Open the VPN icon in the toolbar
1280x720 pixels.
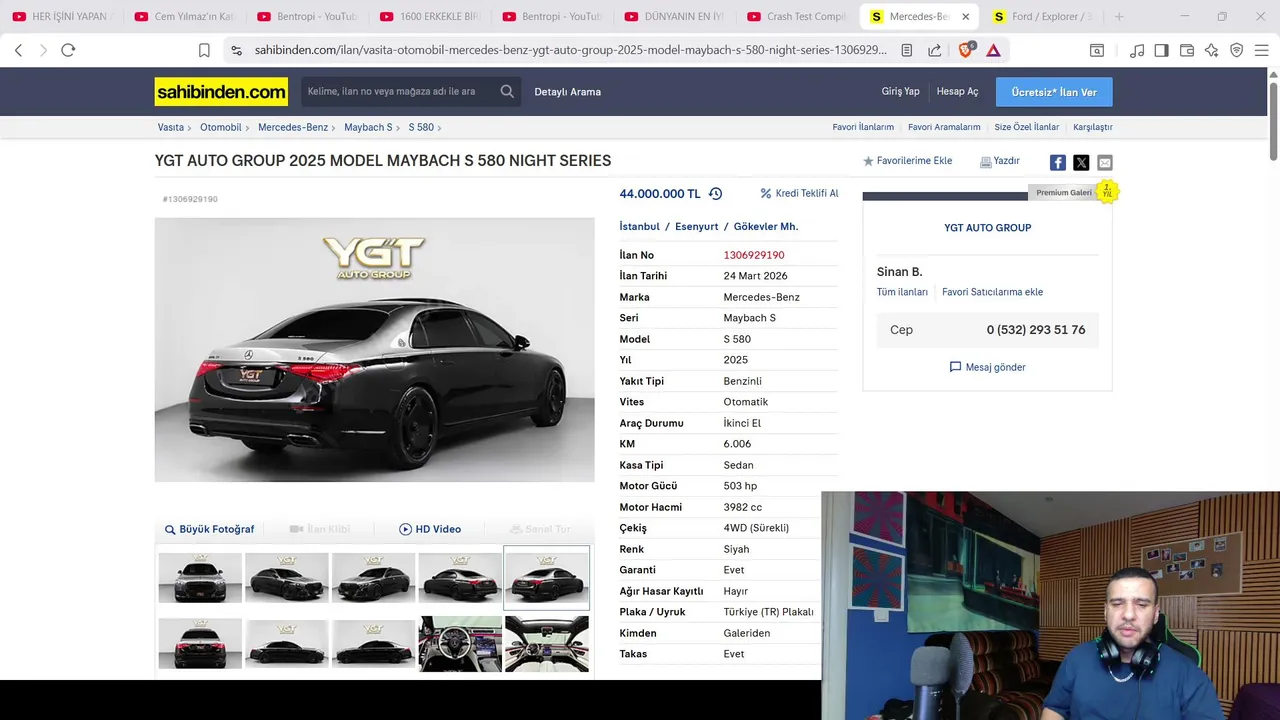(1237, 50)
